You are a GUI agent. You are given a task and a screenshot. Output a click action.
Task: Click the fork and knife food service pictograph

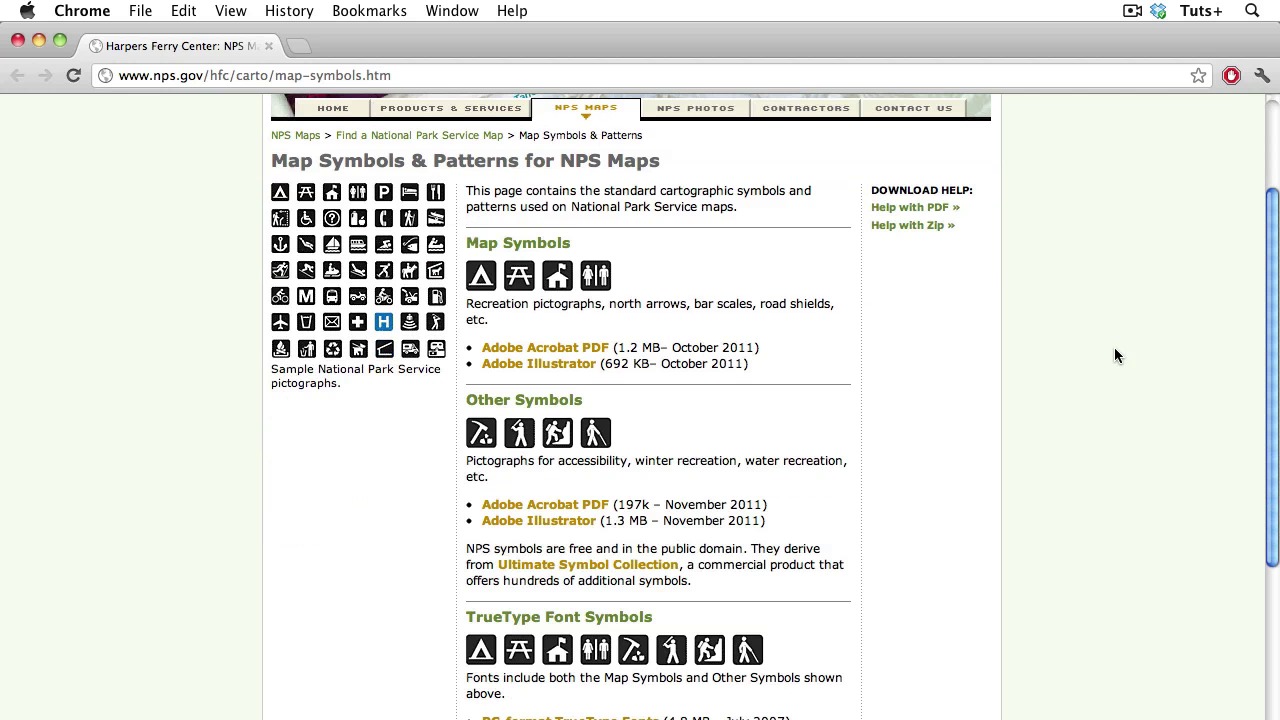(436, 192)
